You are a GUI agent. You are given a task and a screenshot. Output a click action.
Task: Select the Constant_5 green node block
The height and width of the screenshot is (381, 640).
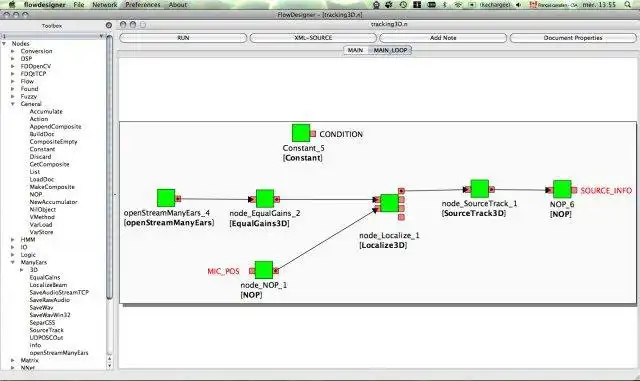point(301,133)
